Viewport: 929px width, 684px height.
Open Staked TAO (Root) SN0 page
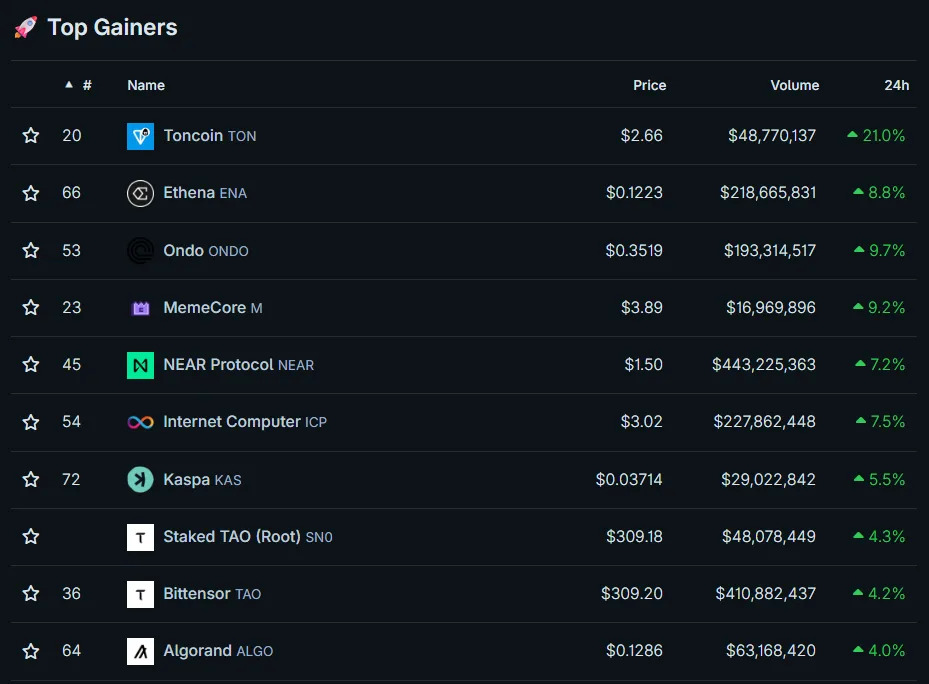(248, 536)
